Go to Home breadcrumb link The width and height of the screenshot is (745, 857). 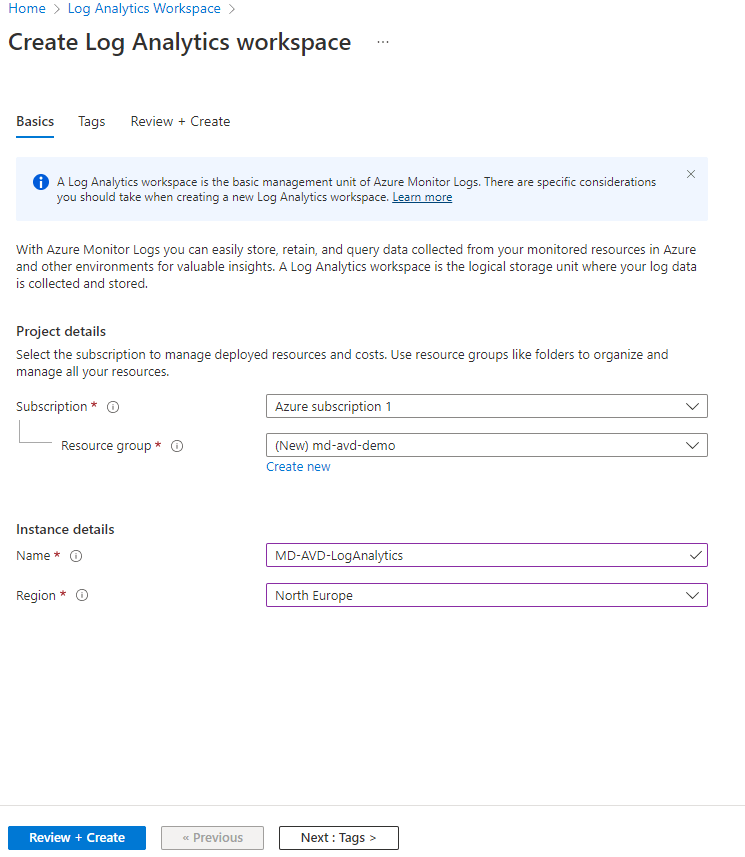27,8
